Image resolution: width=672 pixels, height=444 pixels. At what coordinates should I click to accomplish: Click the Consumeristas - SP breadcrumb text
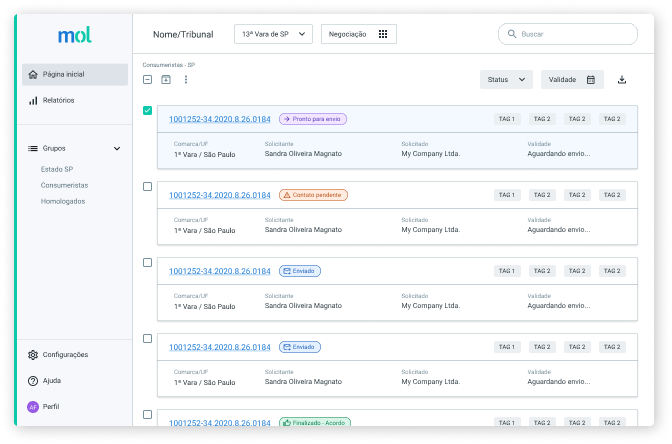coord(169,65)
